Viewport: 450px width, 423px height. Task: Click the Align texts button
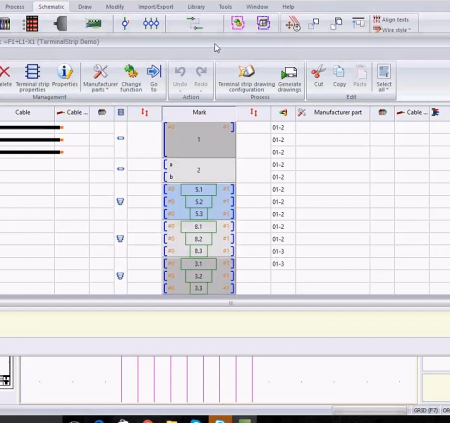pos(391,20)
